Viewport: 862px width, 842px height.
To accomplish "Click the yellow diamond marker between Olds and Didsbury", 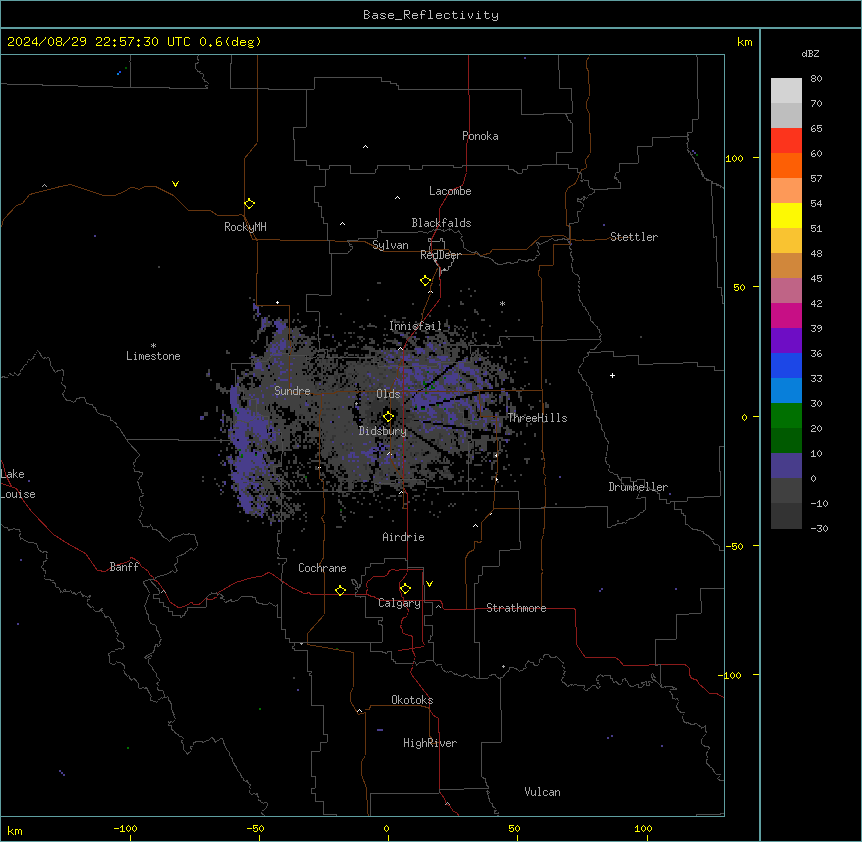I will coord(389,417).
